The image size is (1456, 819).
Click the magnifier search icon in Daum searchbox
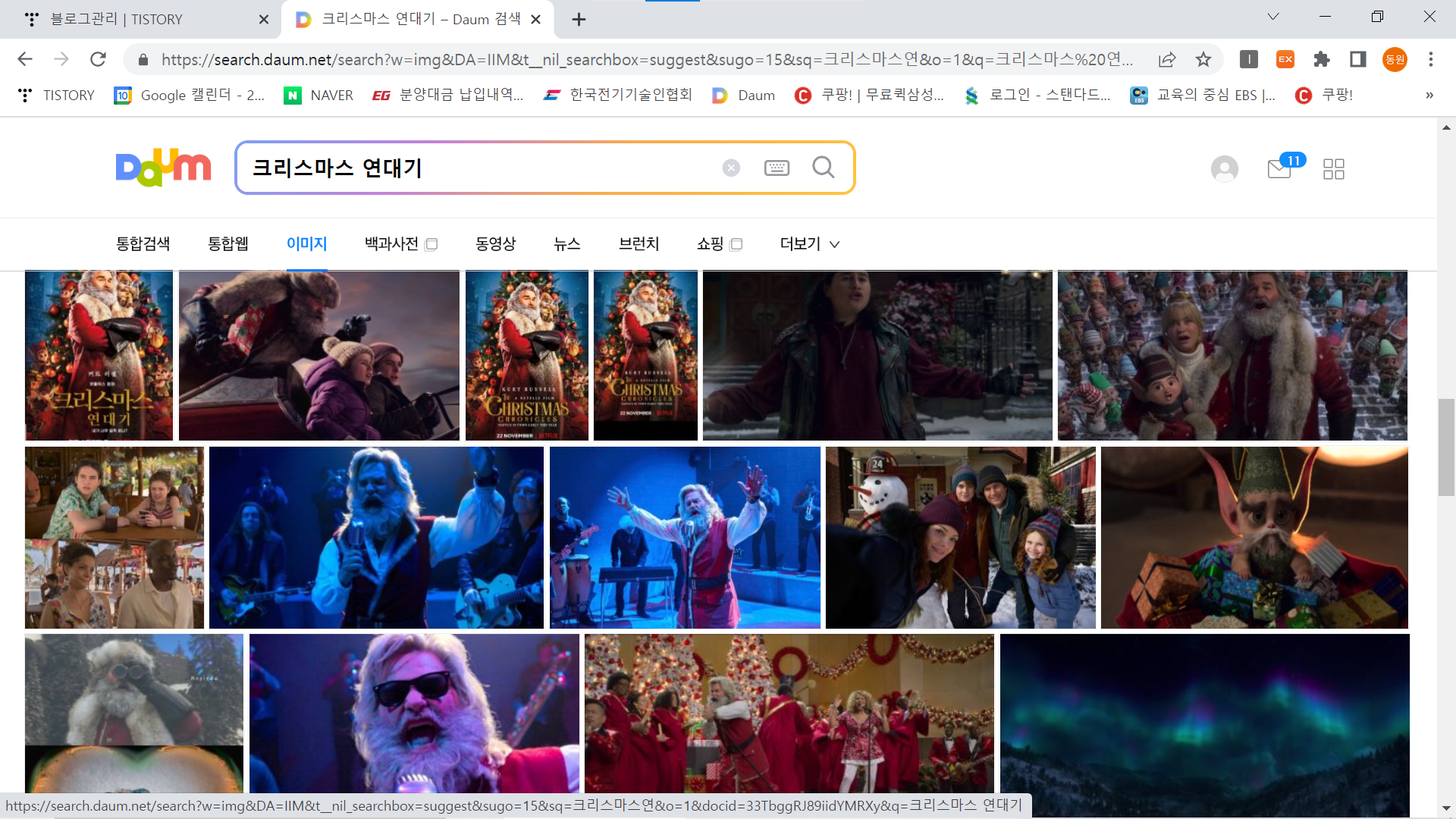[x=823, y=168]
